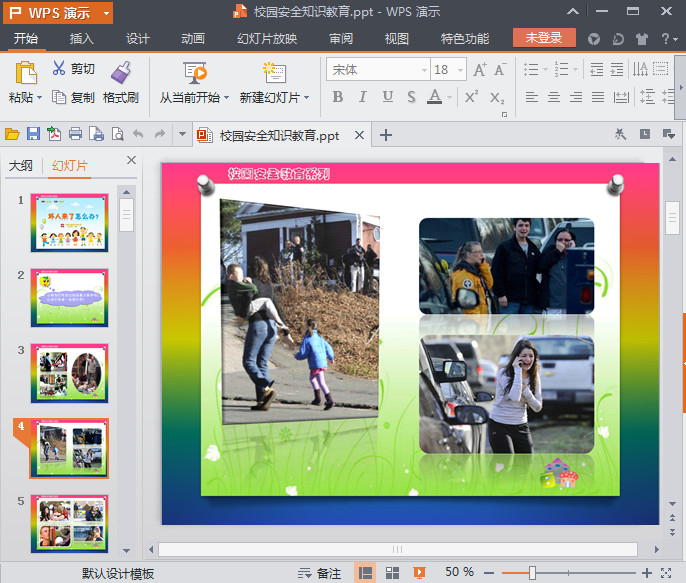686x583 pixels.
Task: Click the Format Painter (格式刷) brush icon
Action: [x=121, y=72]
